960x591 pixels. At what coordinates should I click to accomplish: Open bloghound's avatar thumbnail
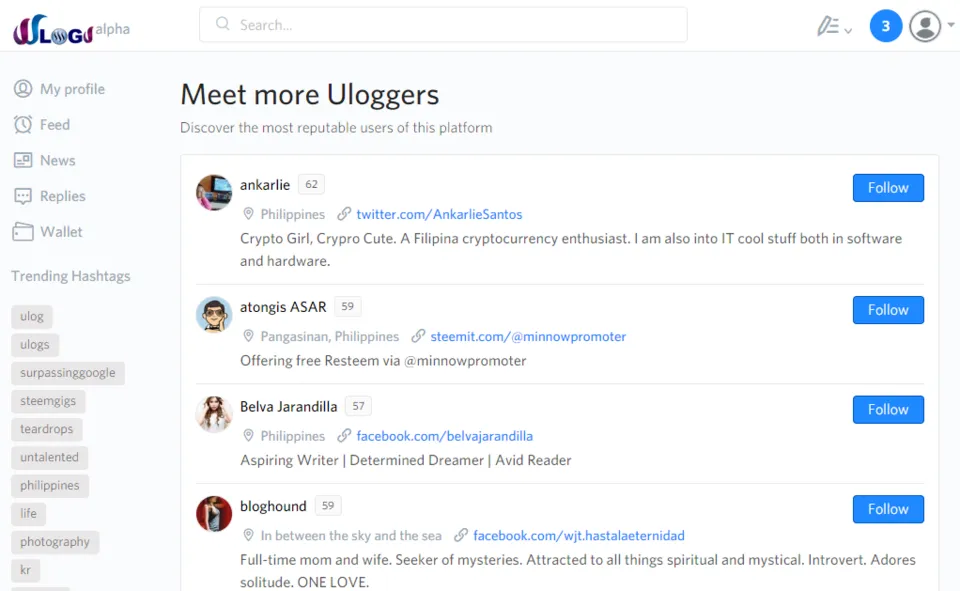click(x=214, y=513)
